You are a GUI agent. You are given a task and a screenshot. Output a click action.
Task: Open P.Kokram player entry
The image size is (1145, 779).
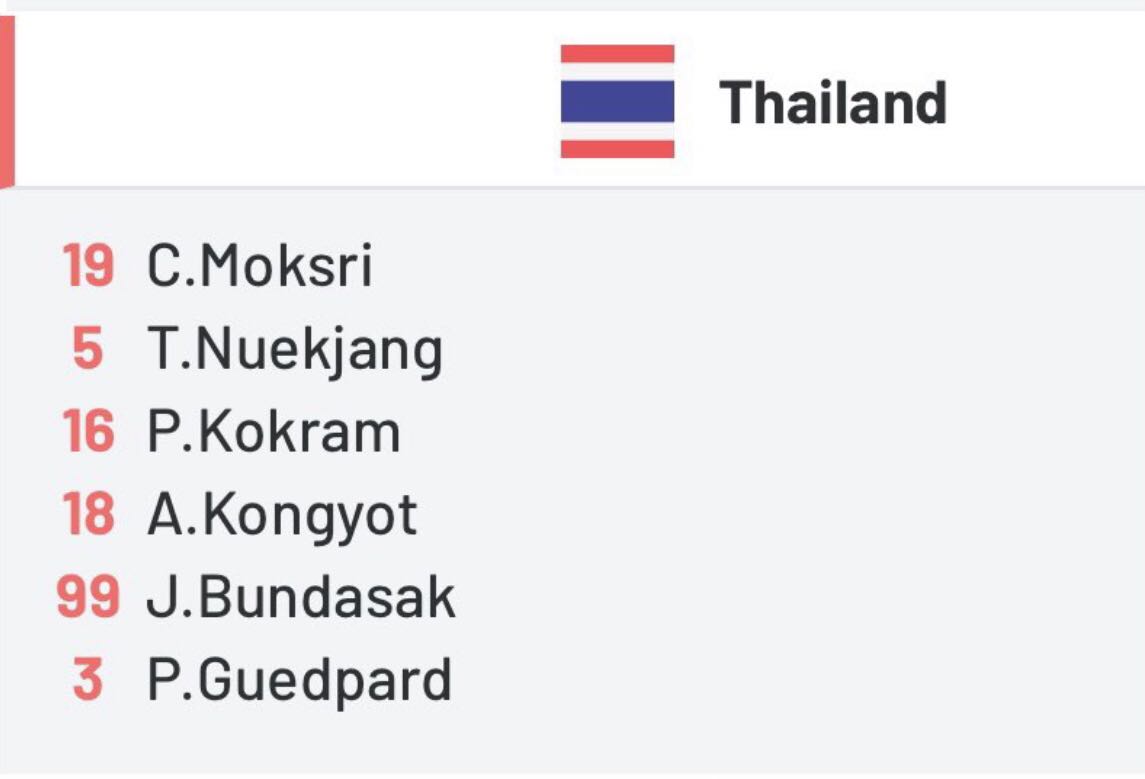274,431
